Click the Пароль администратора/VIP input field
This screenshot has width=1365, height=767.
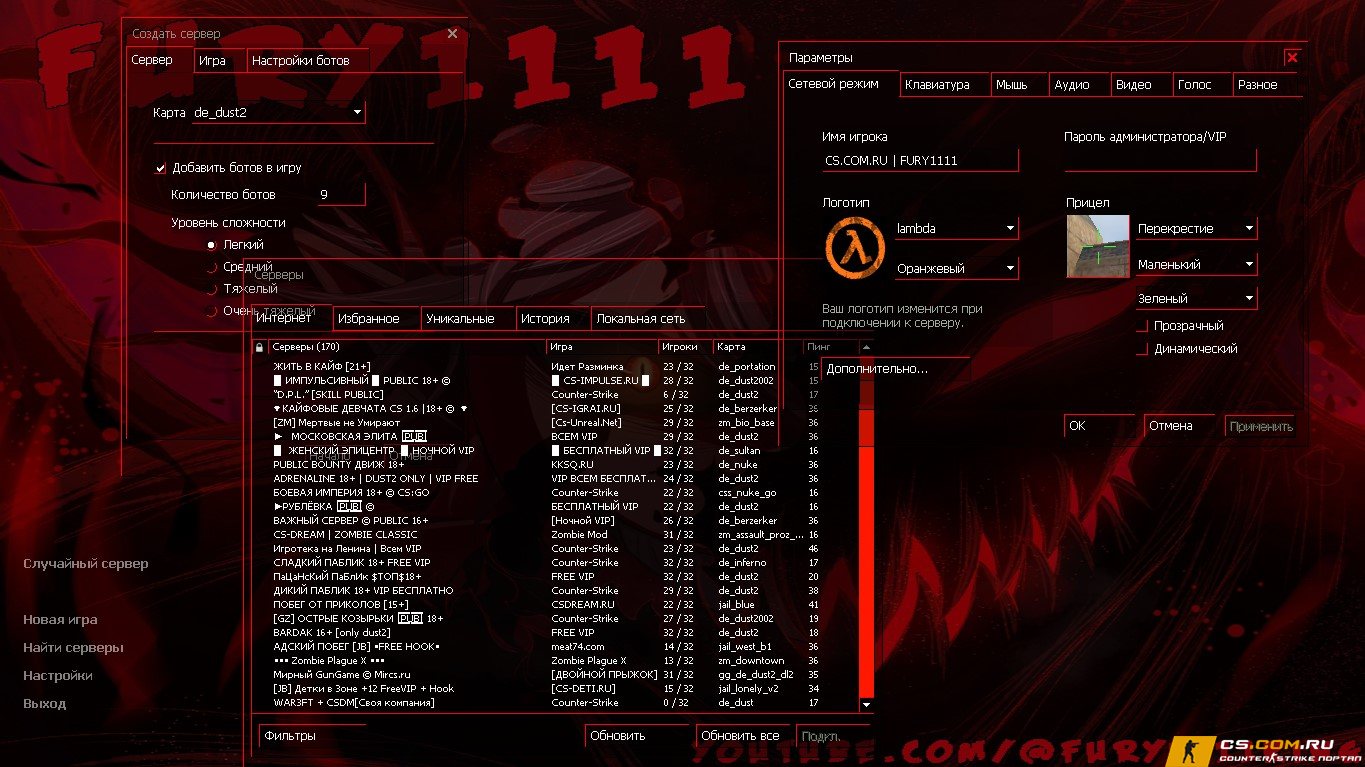coord(1160,160)
